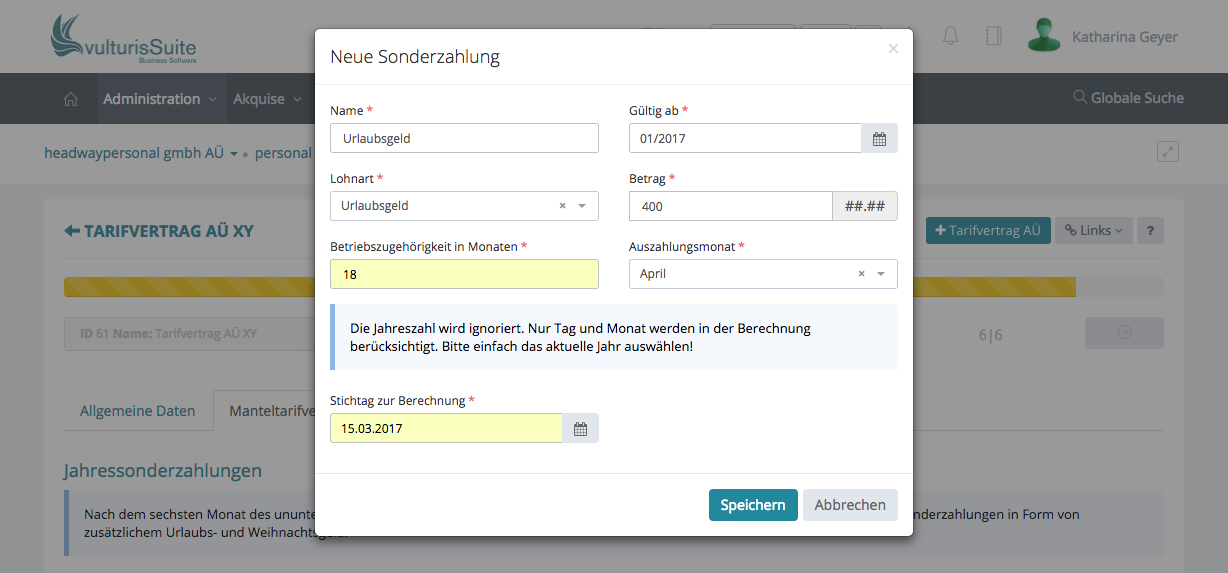1228x573 pixels.
Task: Expand the Lohnart dropdown arrow
Action: (x=582, y=206)
